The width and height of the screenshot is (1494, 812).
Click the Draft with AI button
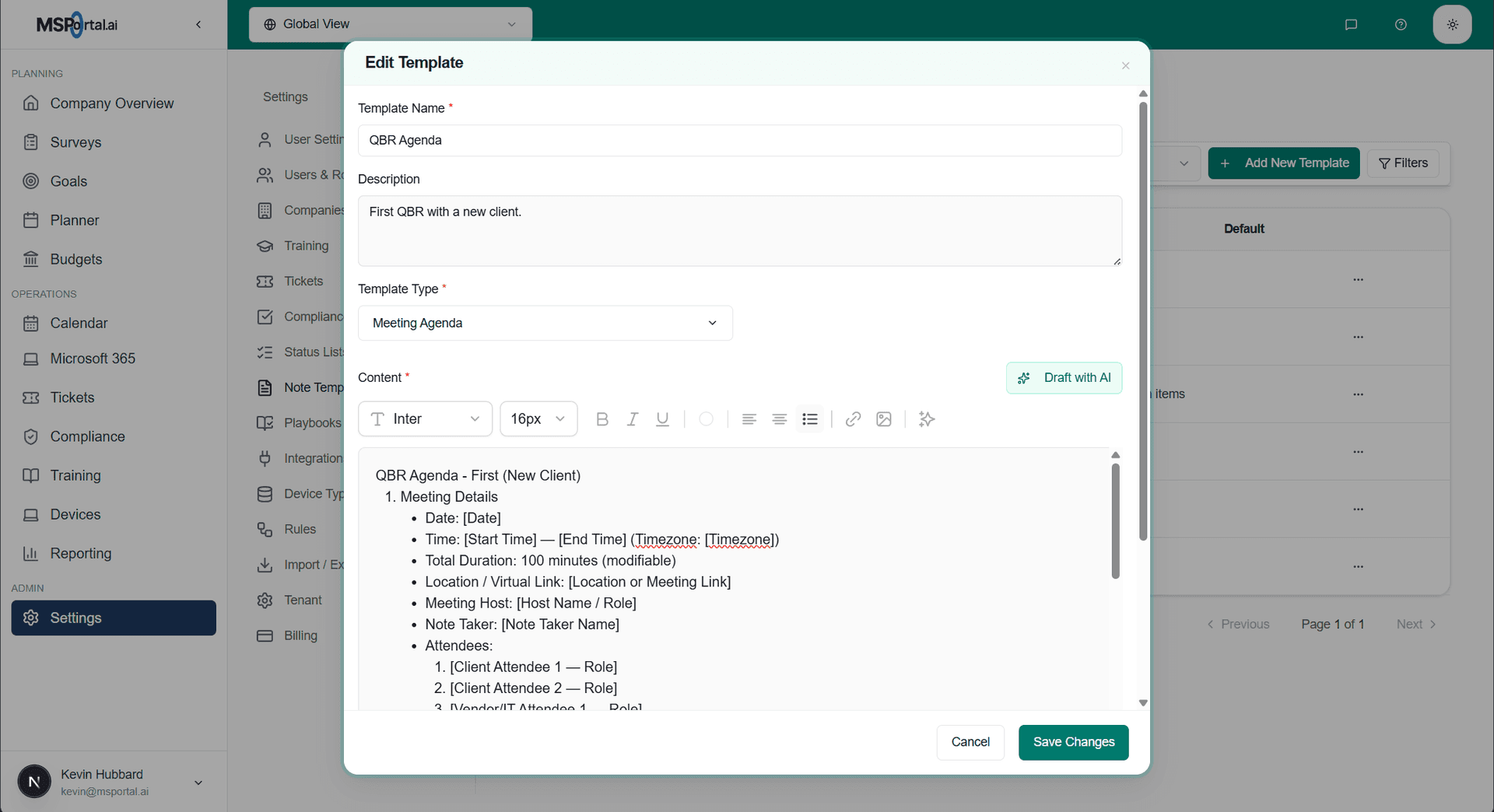1064,377
